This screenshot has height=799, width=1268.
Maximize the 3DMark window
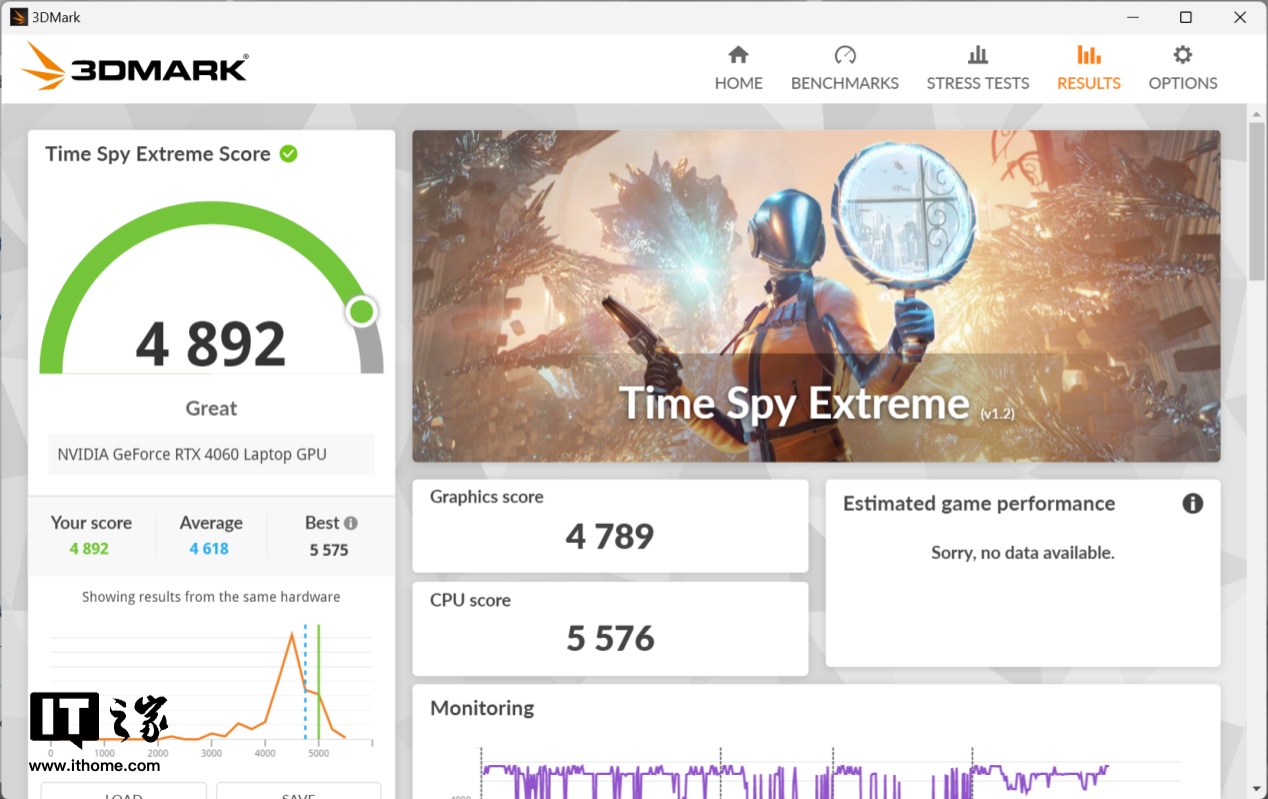[1185, 17]
